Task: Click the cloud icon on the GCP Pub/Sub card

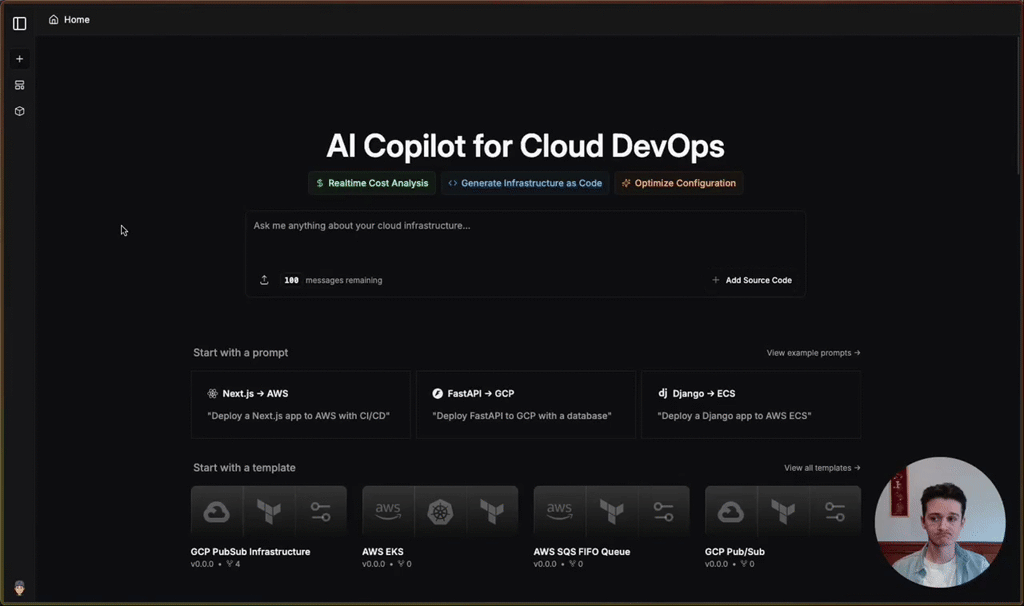Action: coord(731,511)
